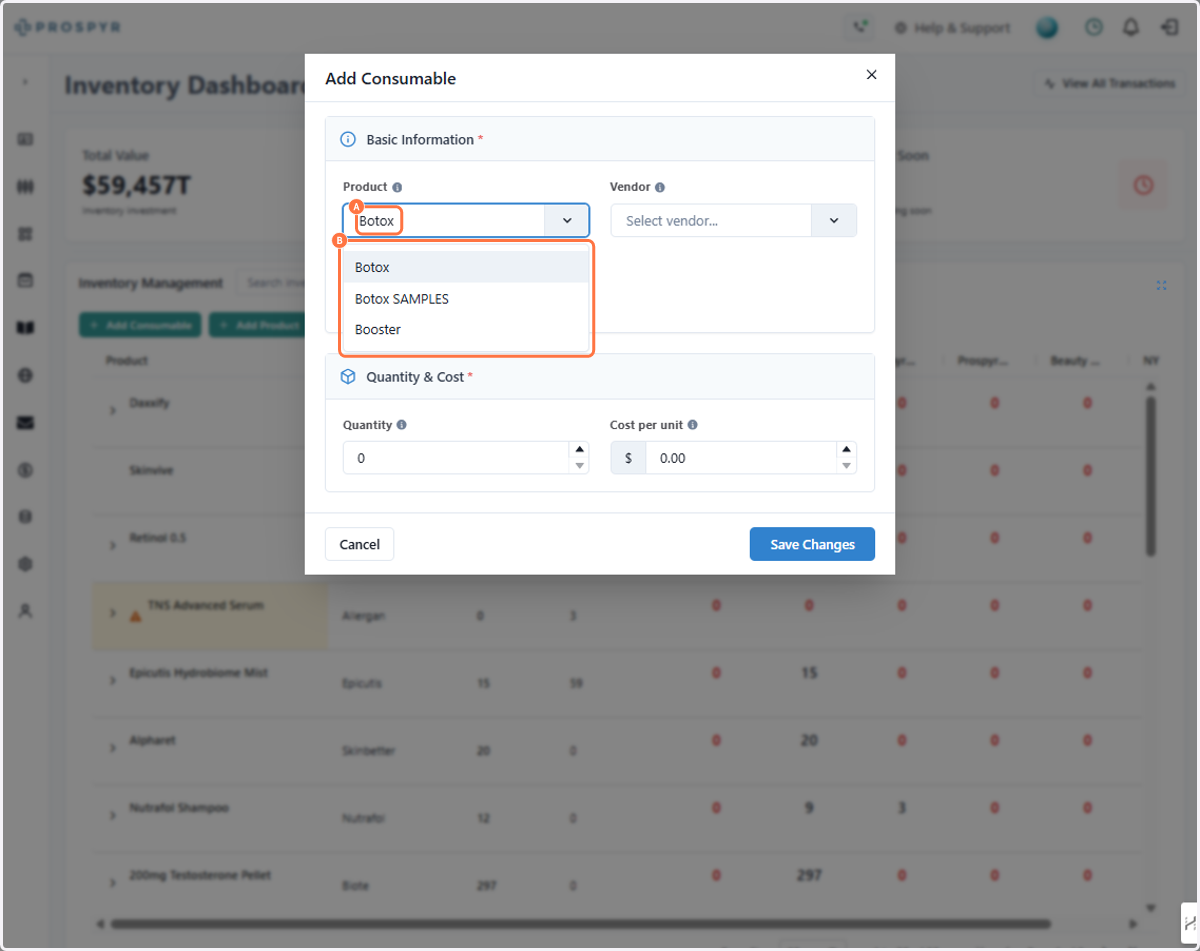Viewport: 1200px width, 951px height.
Task: Expand the Retinol 0.5 product row
Action: pyautogui.click(x=113, y=545)
